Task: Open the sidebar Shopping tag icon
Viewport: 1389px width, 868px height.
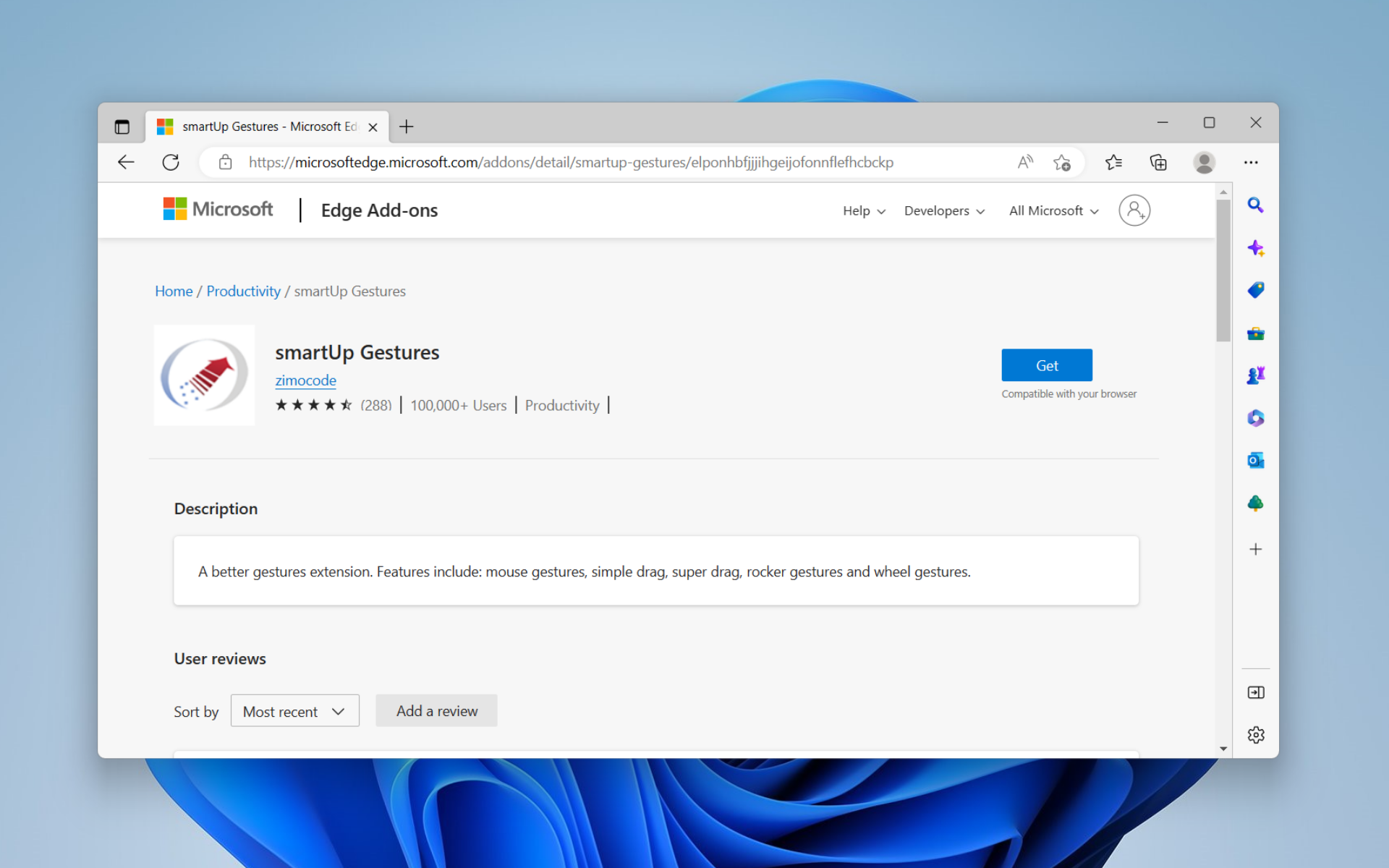Action: [1256, 290]
